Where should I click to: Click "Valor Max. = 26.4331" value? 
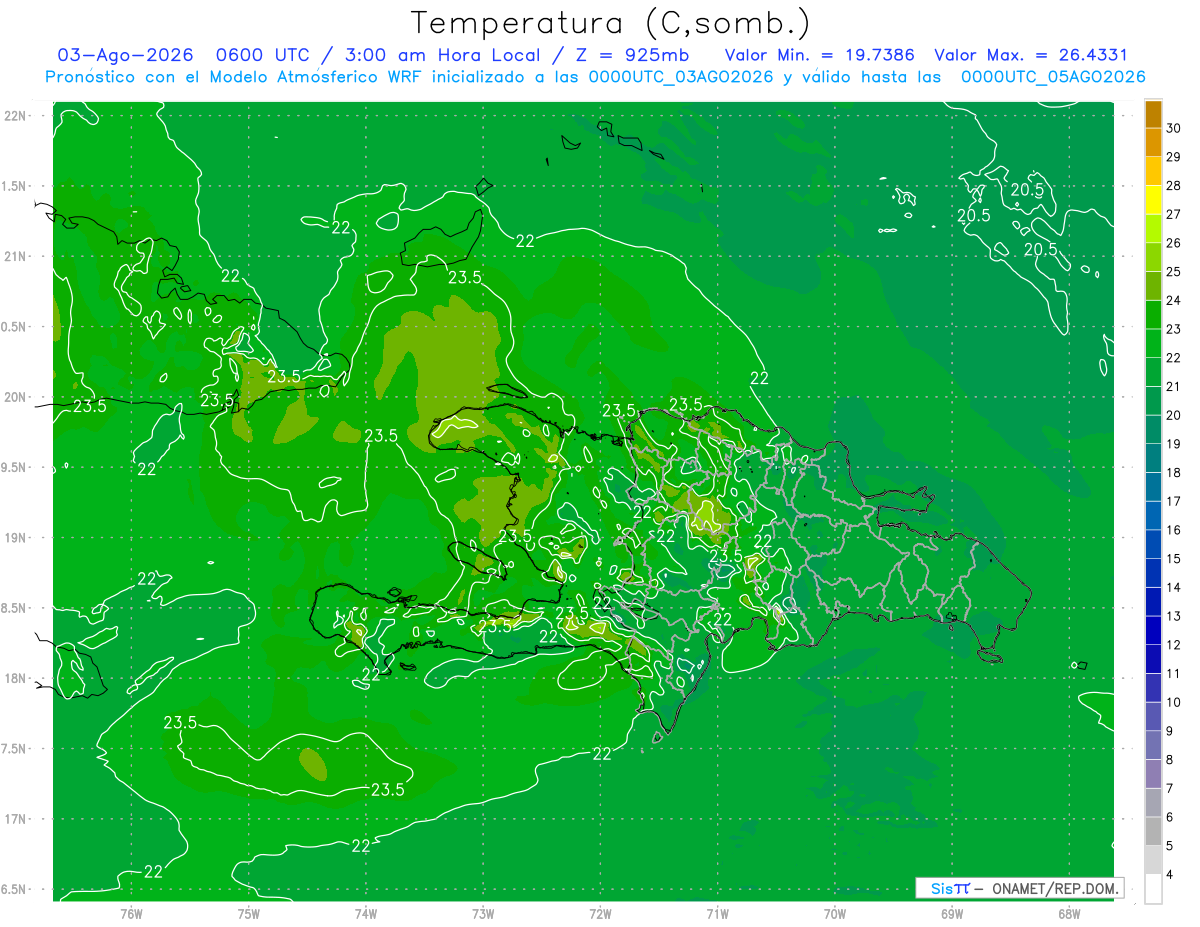tap(1030, 55)
